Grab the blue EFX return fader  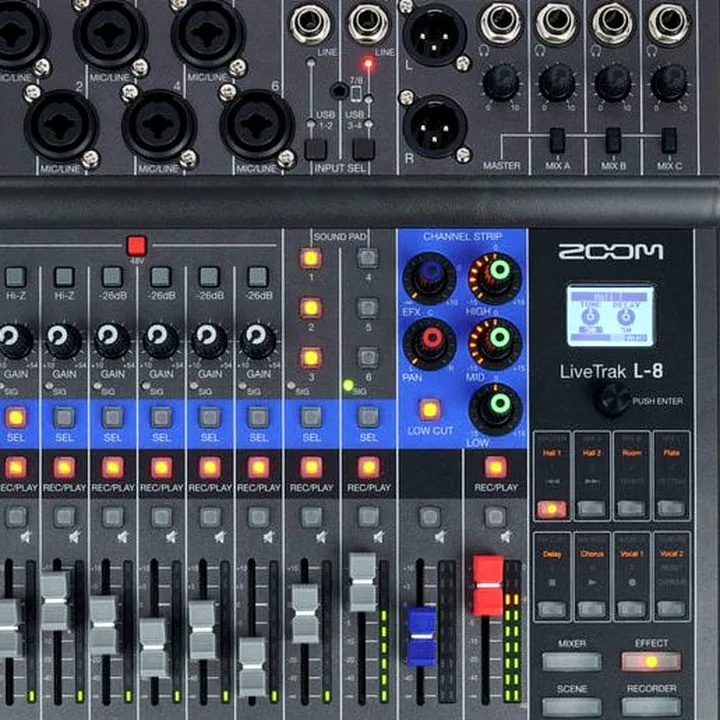(422, 636)
